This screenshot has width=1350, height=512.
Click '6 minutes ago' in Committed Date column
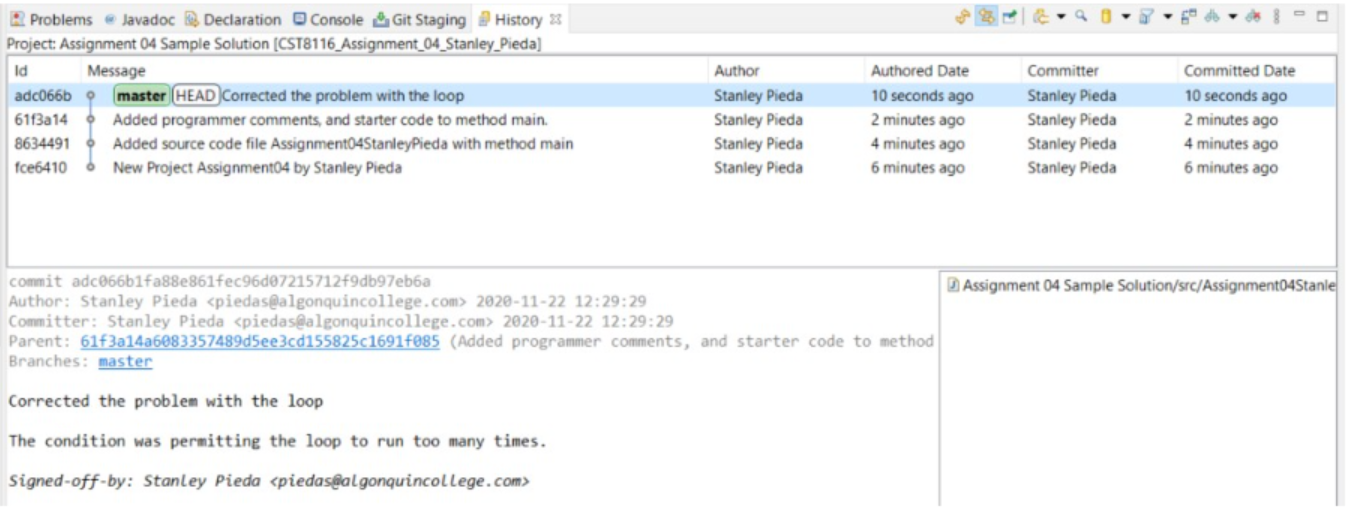(x=1231, y=168)
